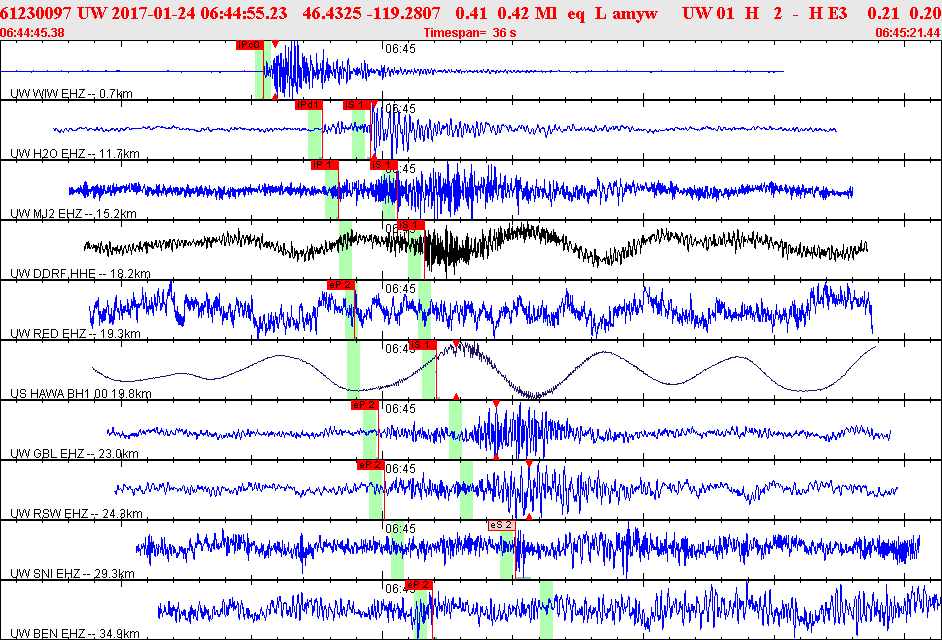Click the eP 2 pick on RSW trace
The image size is (942, 640).
click(x=370, y=465)
